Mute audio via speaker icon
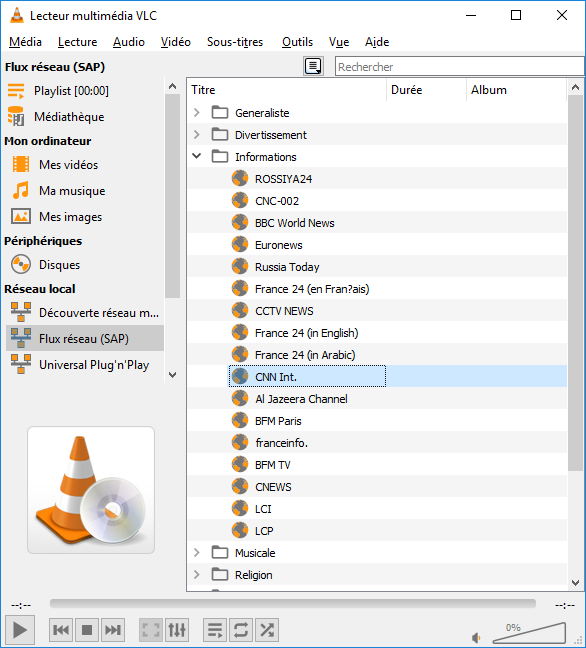This screenshot has height=648, width=586. (x=476, y=638)
